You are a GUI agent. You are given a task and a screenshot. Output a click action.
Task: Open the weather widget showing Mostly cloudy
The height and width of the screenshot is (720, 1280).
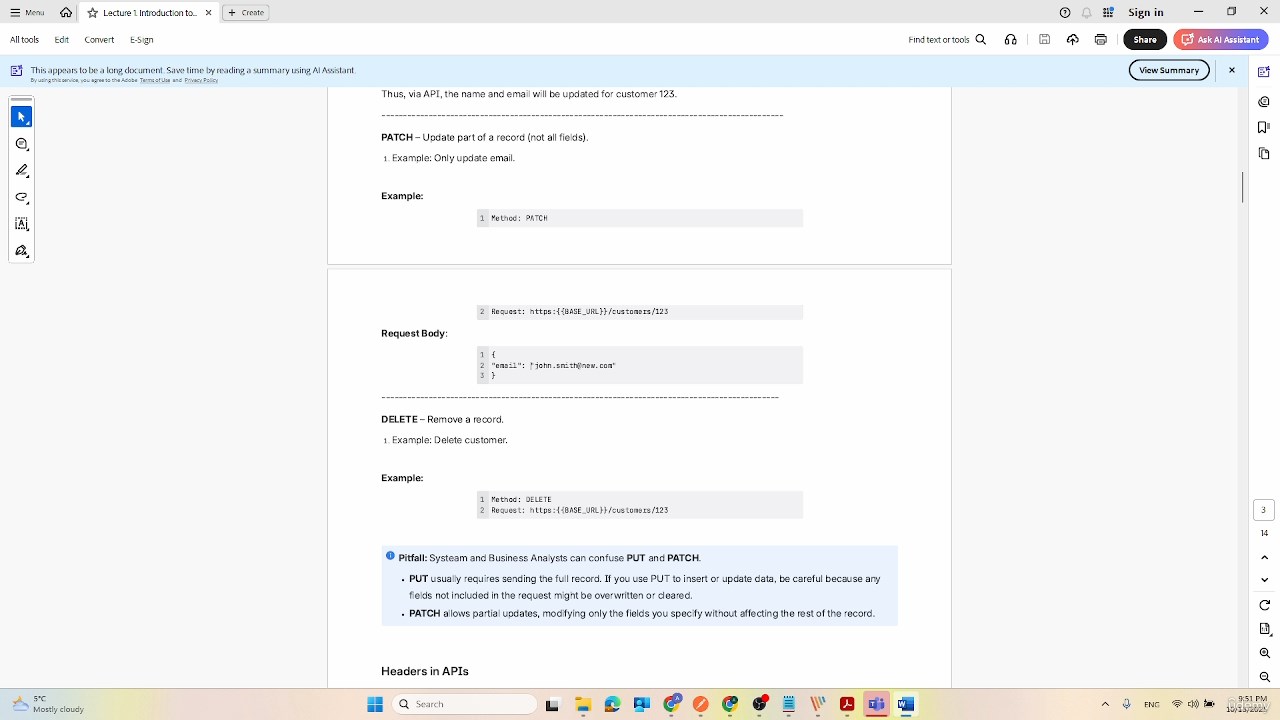48,704
